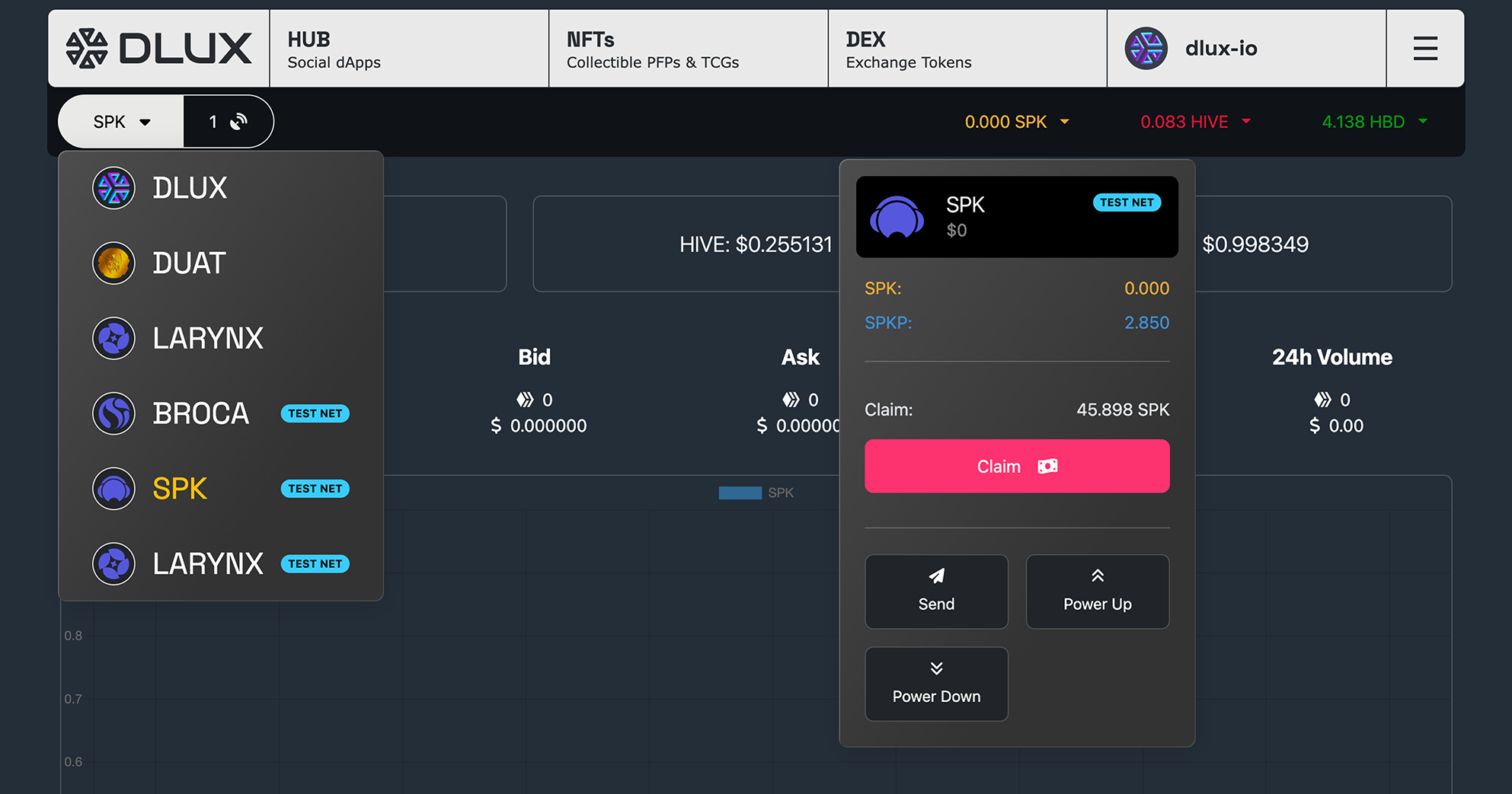Click the Hive symbol under Bid

point(525,400)
